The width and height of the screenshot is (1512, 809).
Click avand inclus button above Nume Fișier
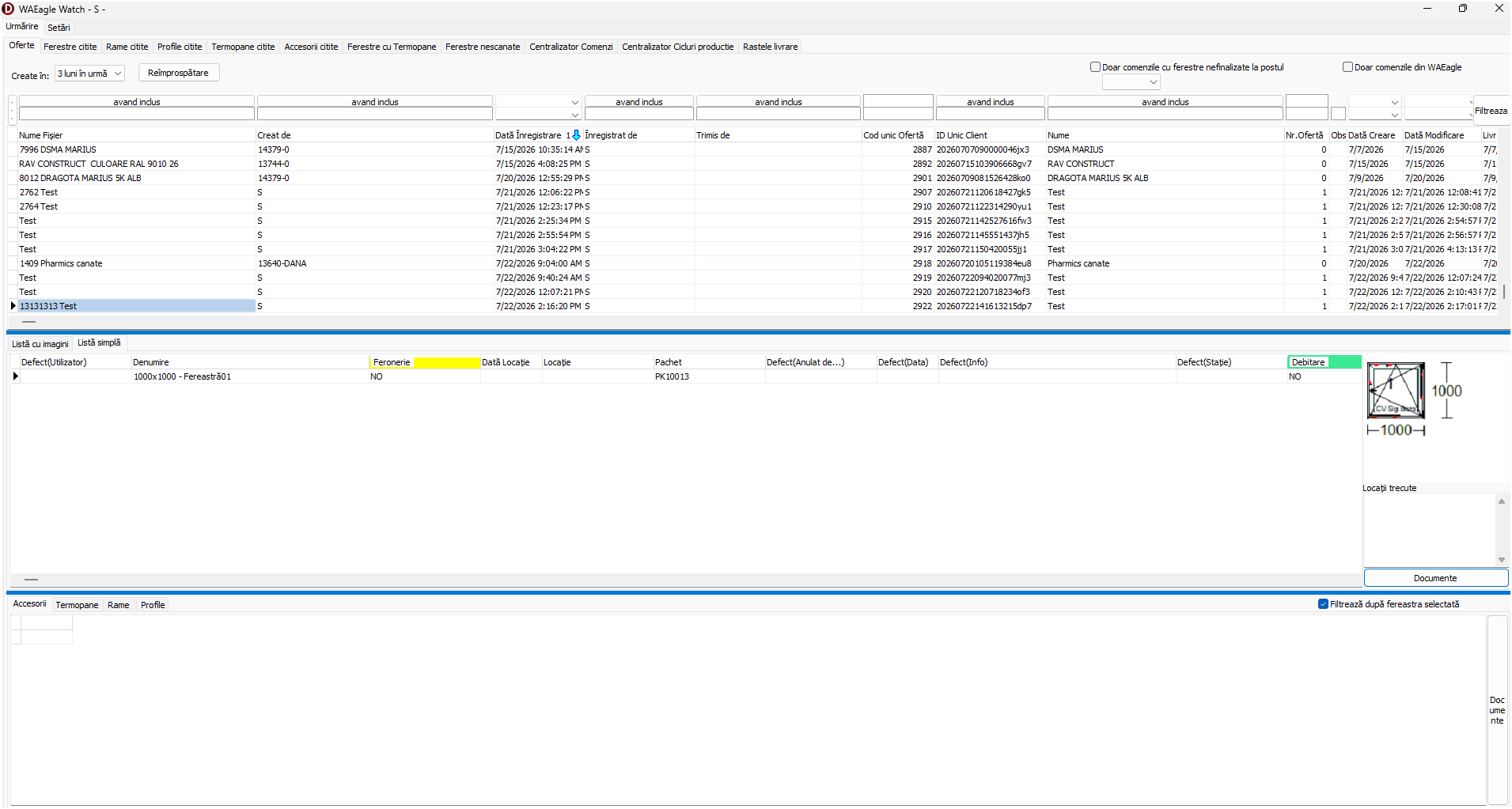(137, 102)
